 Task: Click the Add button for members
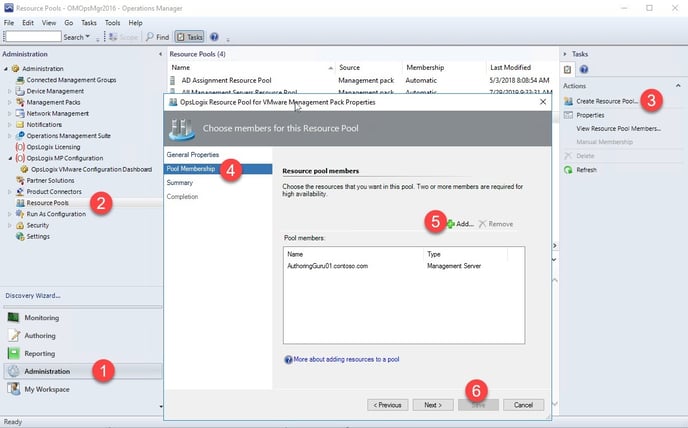[x=460, y=224]
